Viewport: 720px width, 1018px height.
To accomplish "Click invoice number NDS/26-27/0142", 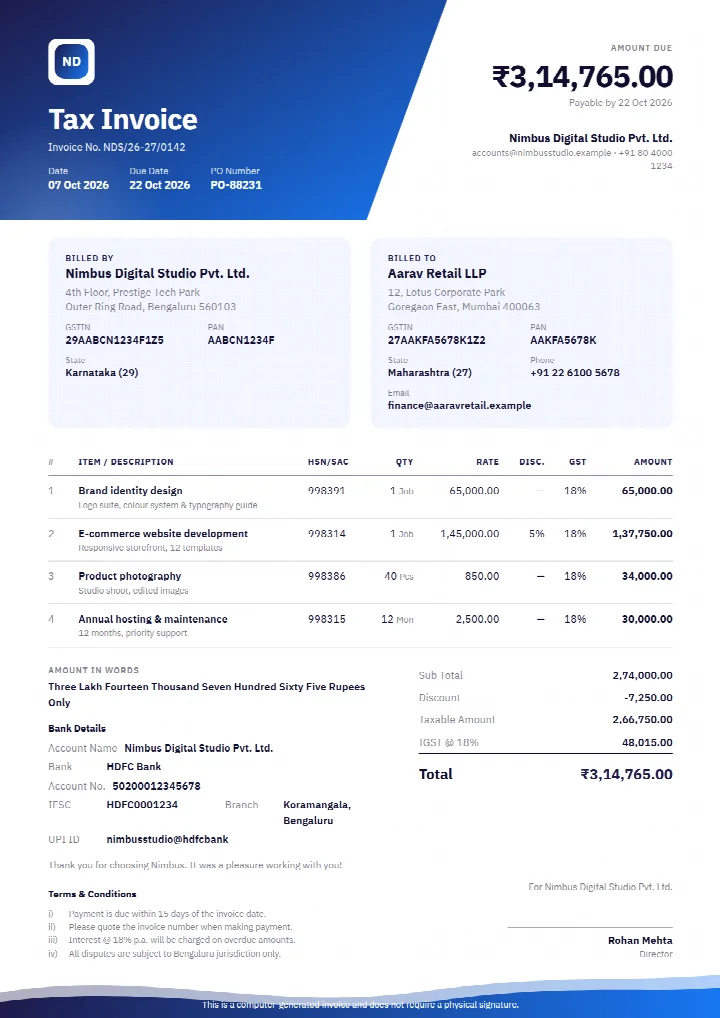I will [x=144, y=147].
